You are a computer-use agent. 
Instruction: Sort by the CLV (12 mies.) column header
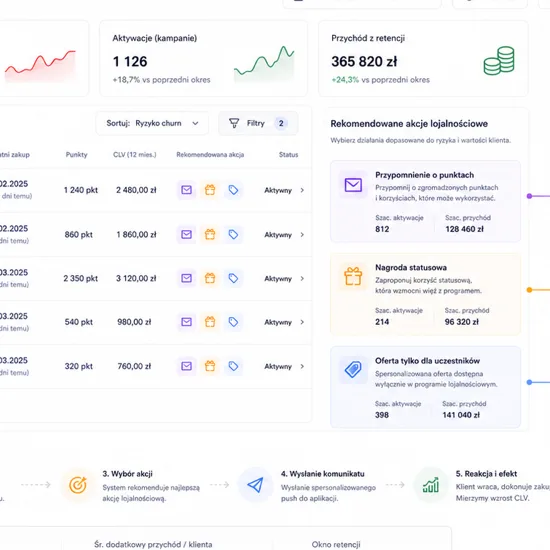135,155
